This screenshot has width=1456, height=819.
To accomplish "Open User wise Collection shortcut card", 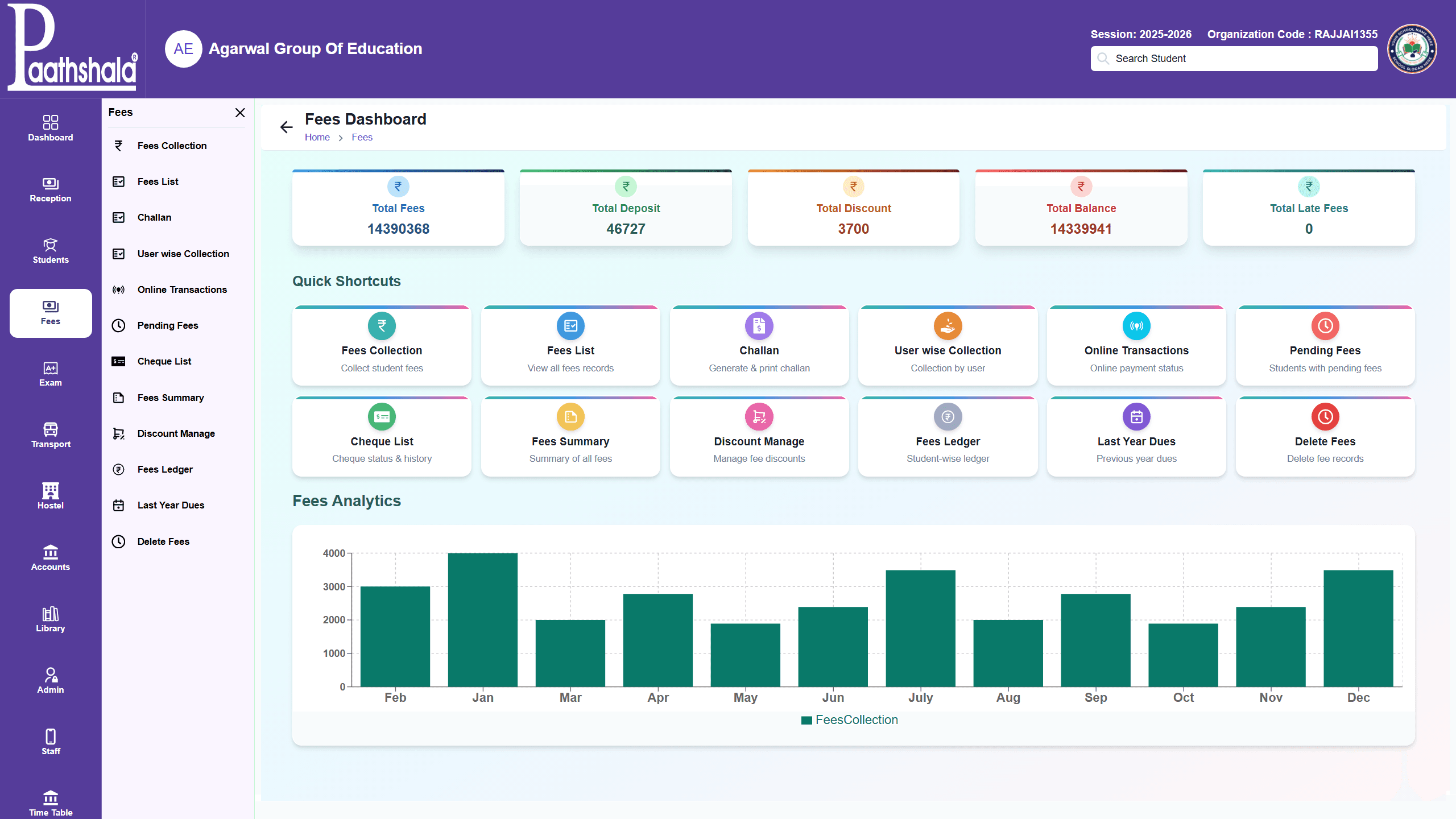I will coord(948,345).
